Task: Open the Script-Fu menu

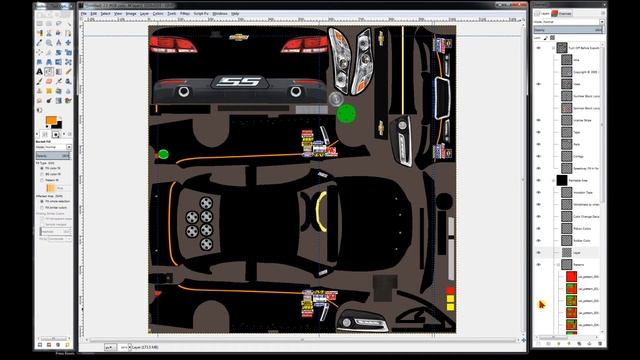Action: 201,13
